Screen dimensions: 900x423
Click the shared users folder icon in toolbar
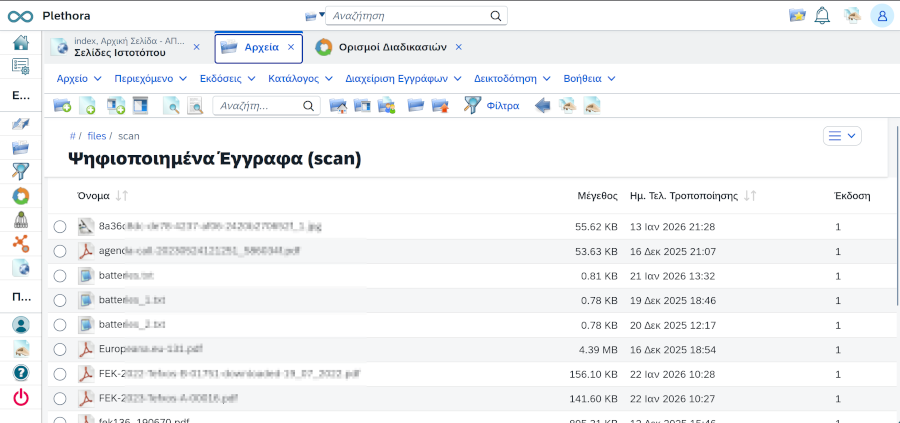(386, 106)
